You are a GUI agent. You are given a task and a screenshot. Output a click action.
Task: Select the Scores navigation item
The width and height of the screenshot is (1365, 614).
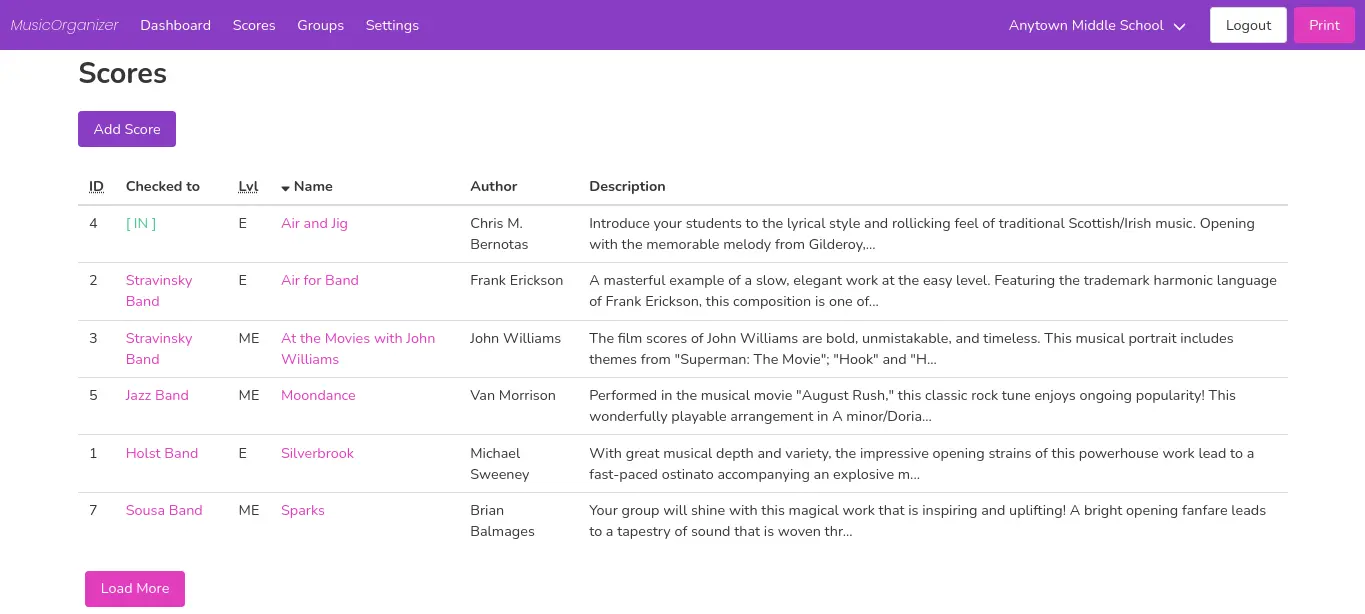pos(254,25)
